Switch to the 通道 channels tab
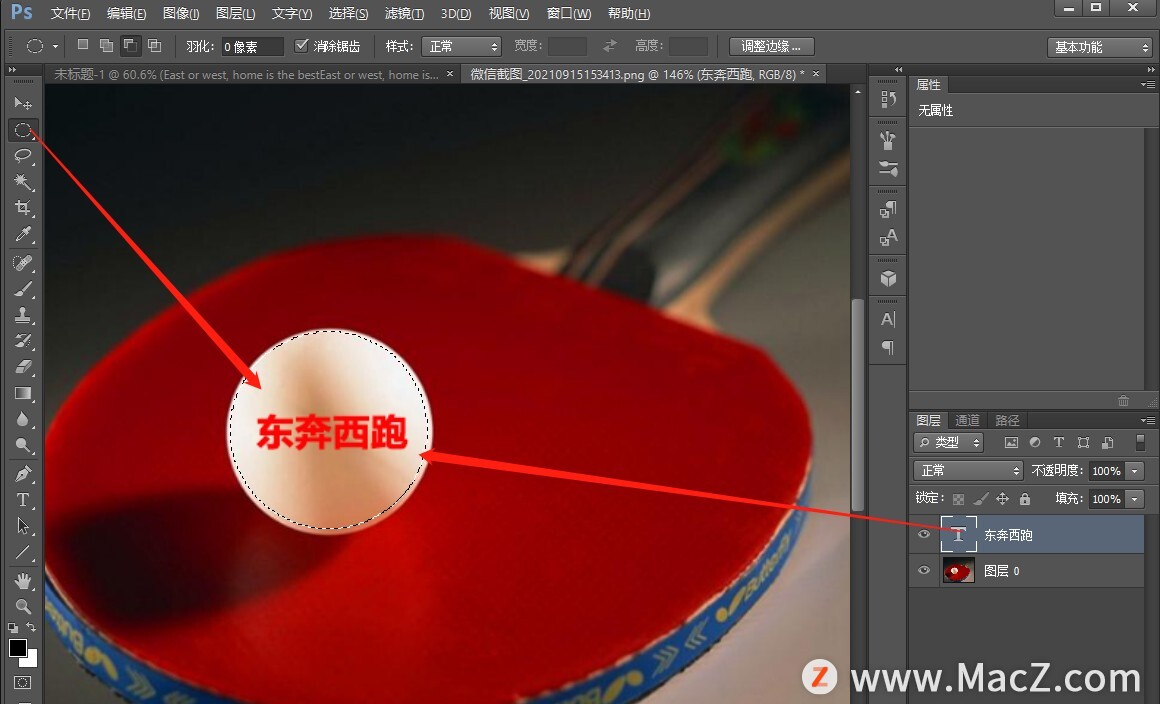The height and width of the screenshot is (704, 1160). point(967,420)
